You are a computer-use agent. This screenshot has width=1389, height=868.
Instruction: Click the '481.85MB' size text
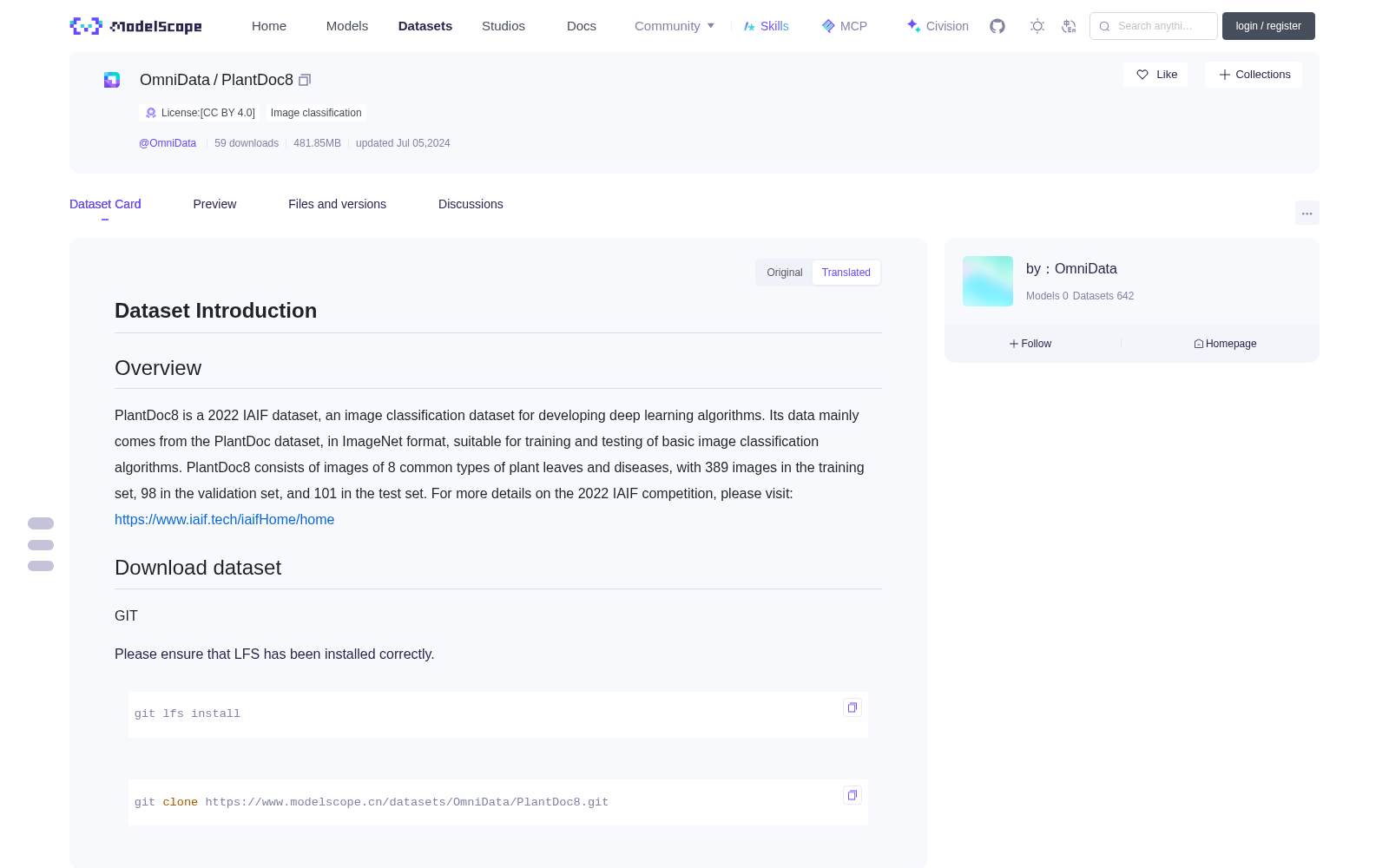tap(317, 143)
